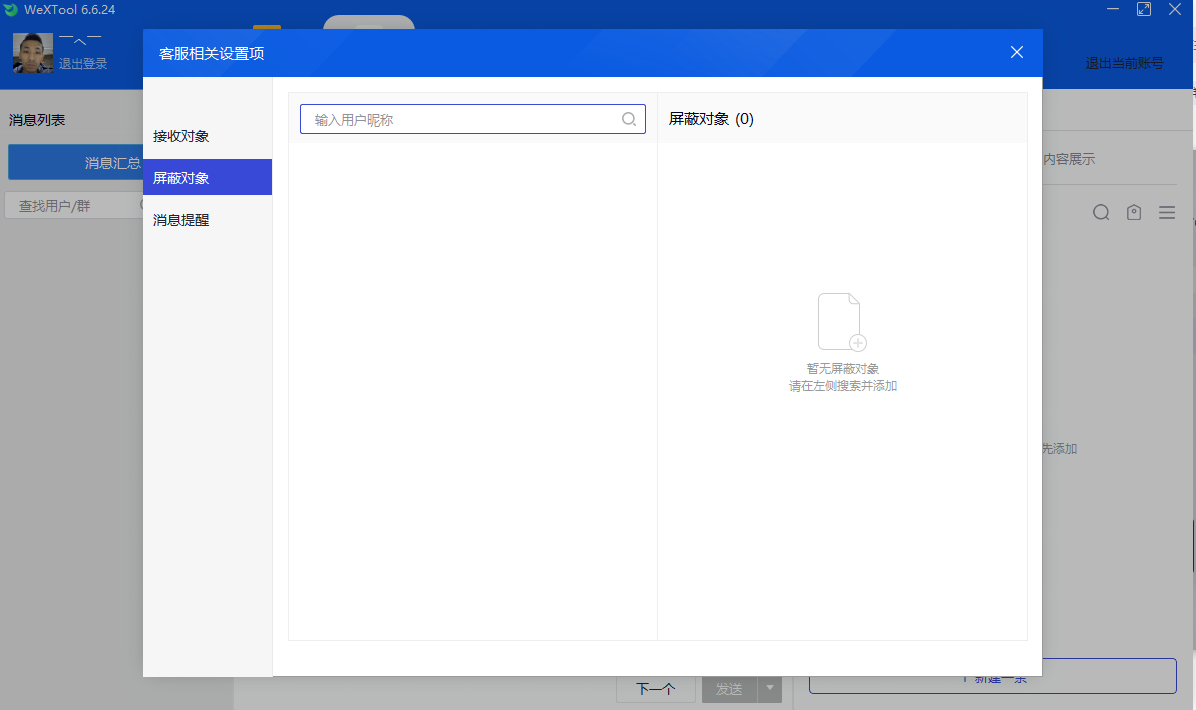
Task: Minimize the WeXTool window
Action: click(x=1113, y=9)
